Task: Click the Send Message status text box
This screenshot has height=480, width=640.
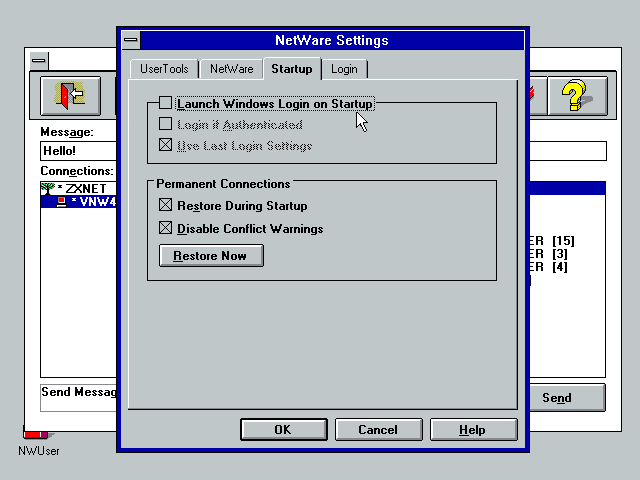Action: (x=78, y=398)
